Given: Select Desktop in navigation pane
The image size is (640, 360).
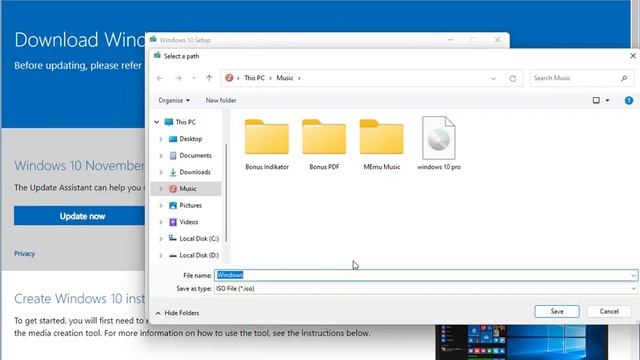Looking at the screenshot, I should coord(191,139).
